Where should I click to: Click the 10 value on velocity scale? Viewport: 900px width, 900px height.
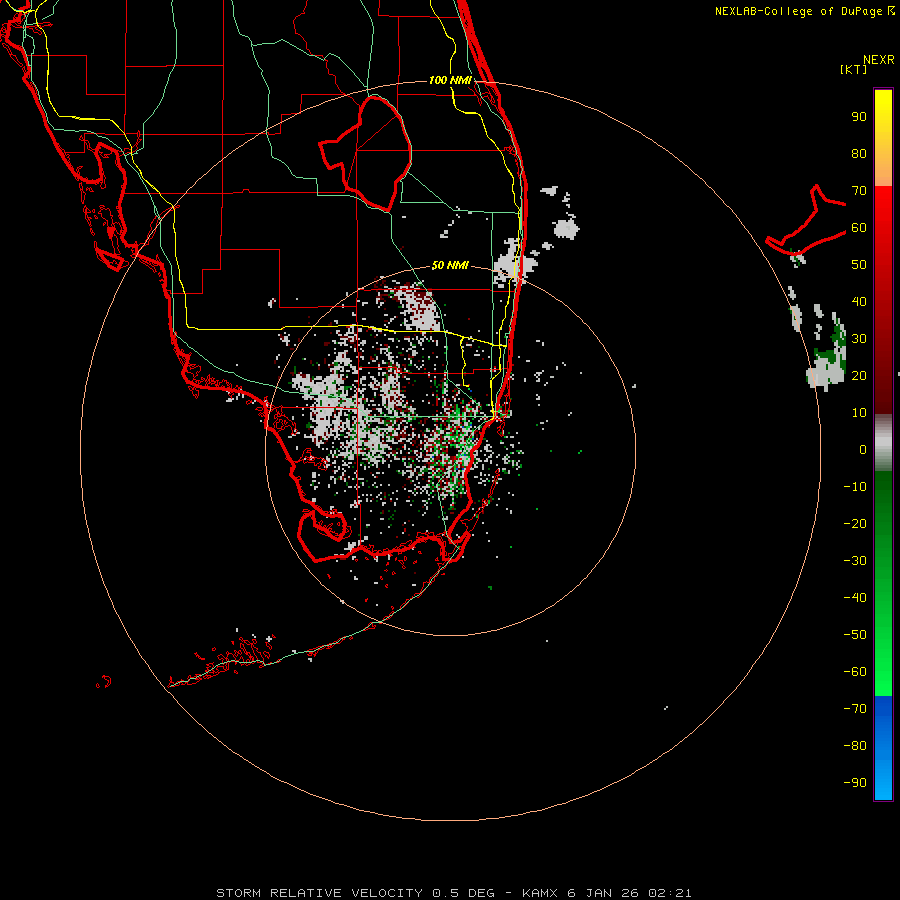tap(859, 413)
